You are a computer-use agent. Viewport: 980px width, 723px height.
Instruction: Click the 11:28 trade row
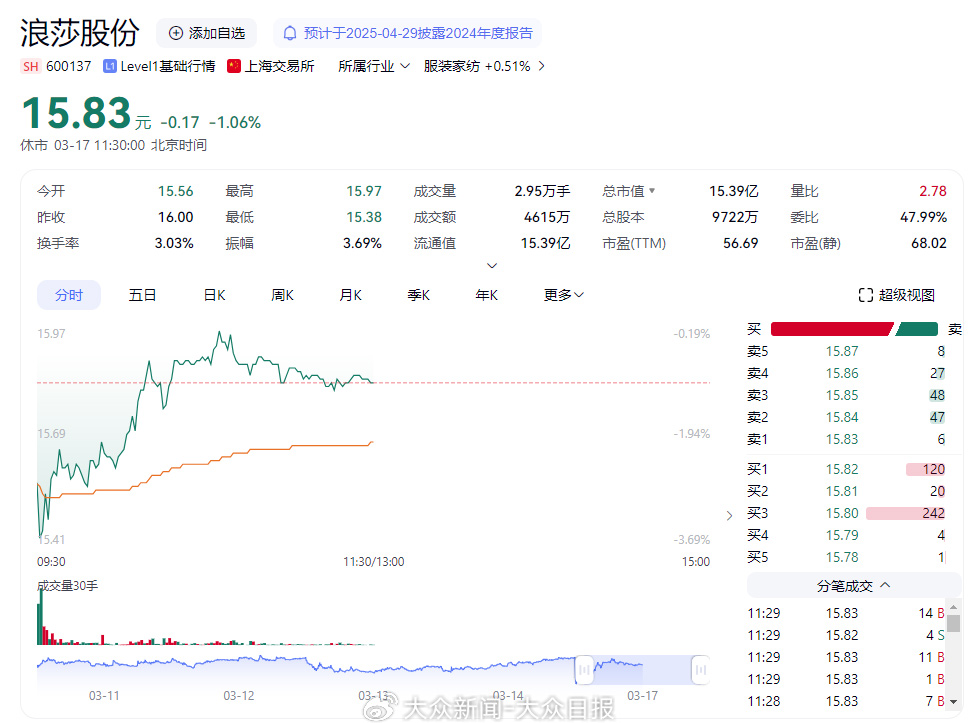click(x=846, y=701)
